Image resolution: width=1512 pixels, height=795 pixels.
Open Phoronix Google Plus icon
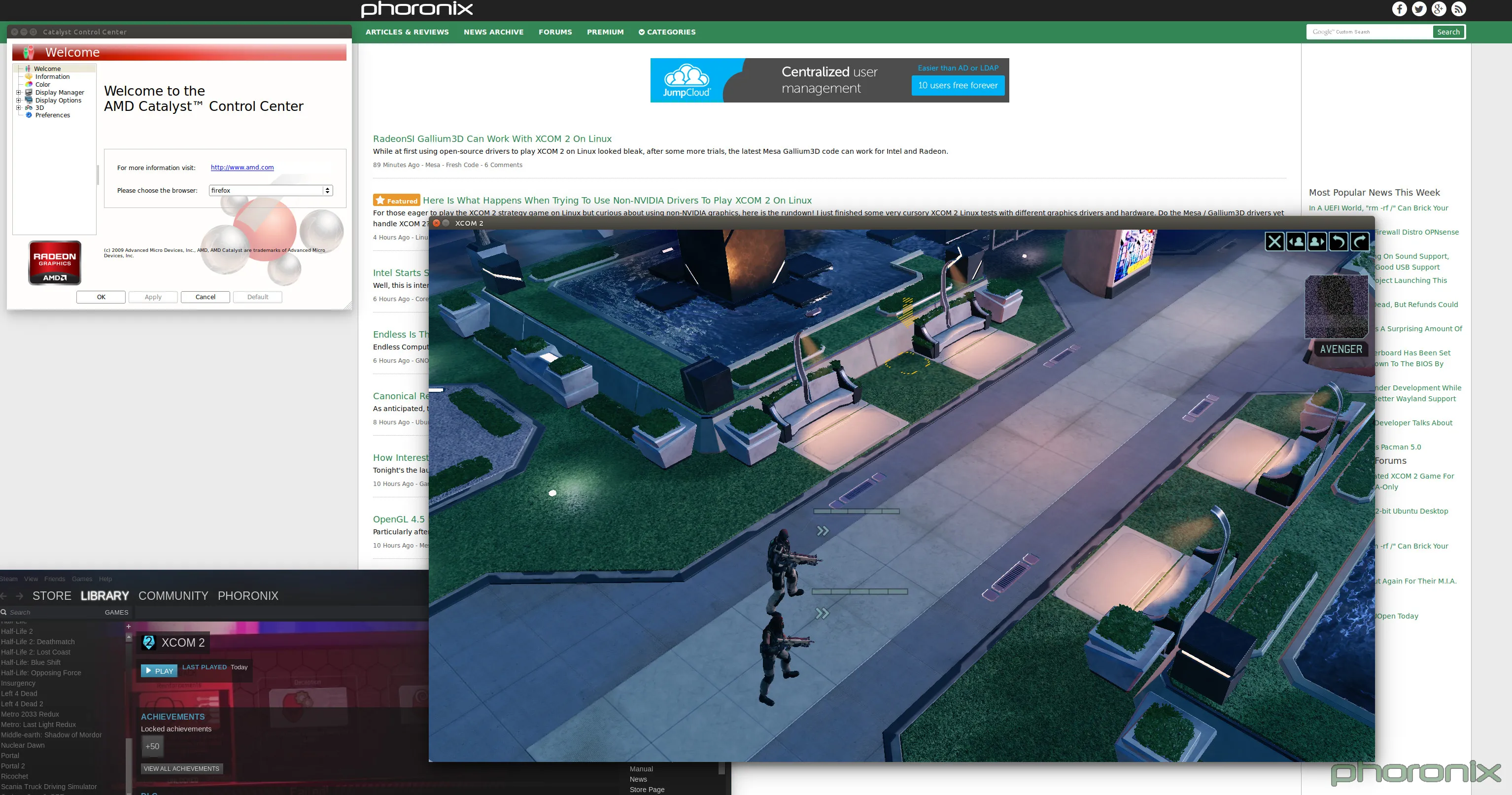click(1439, 9)
